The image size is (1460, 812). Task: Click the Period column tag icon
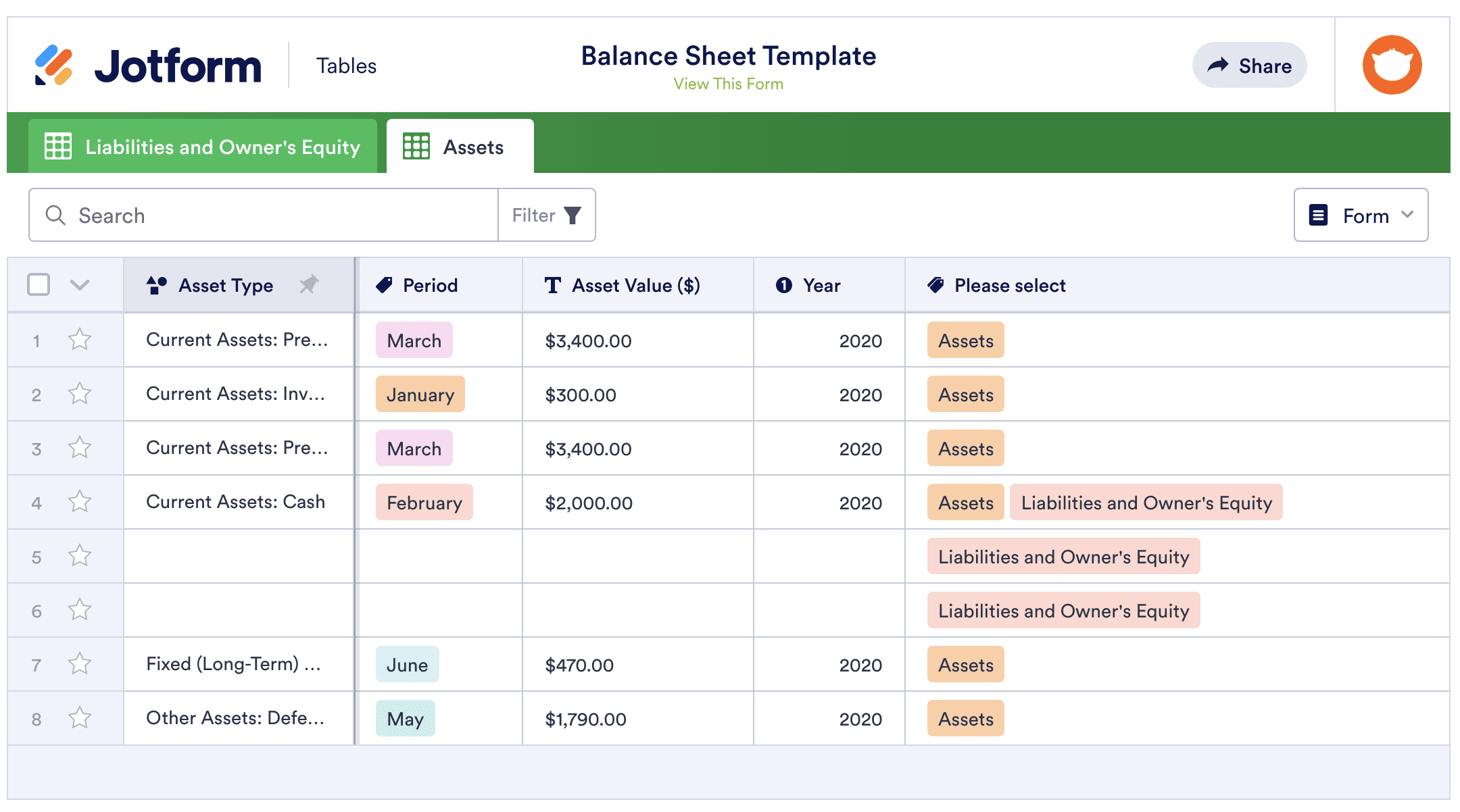pyautogui.click(x=384, y=285)
